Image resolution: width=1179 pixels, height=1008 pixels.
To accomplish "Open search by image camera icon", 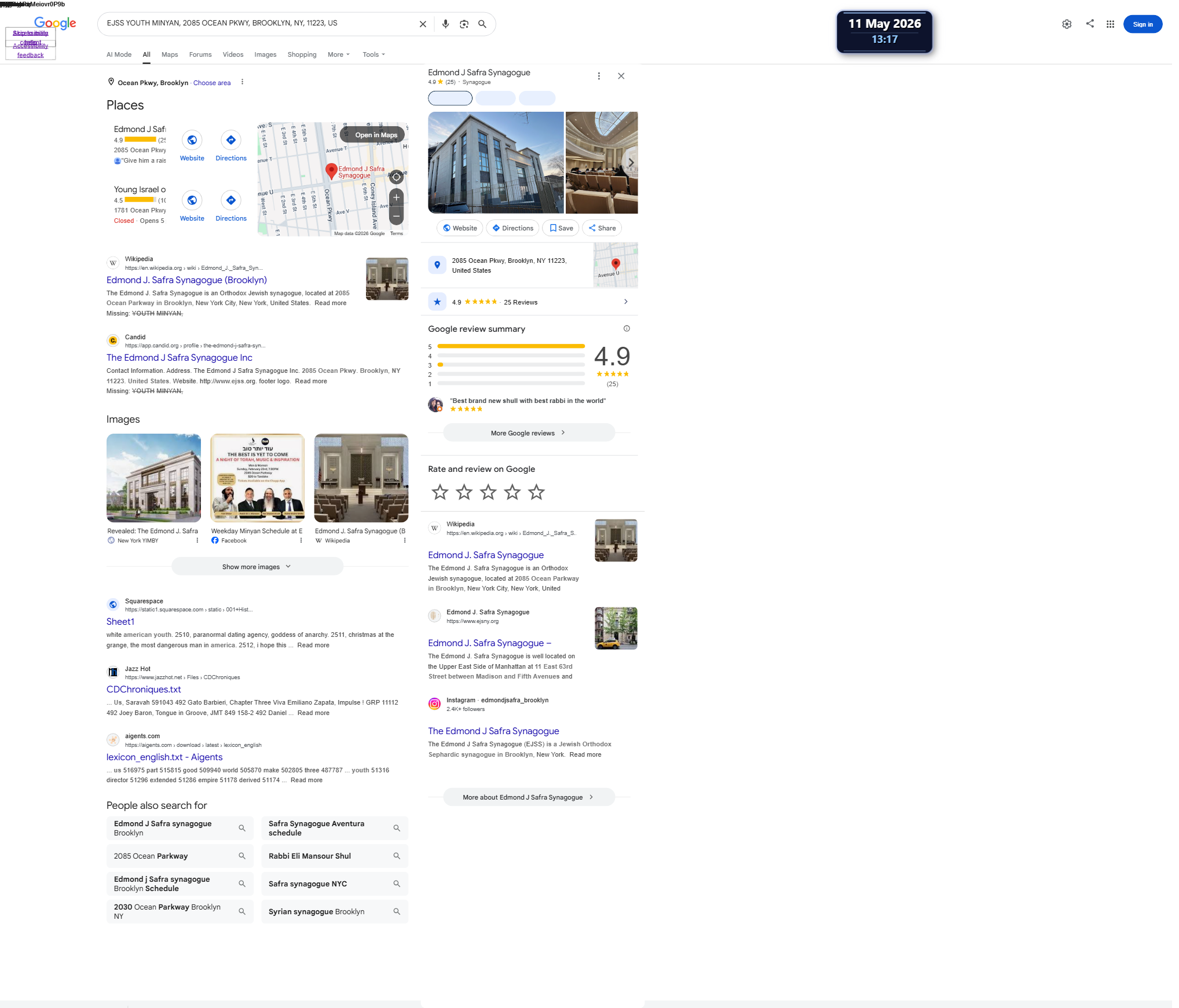I will point(464,24).
